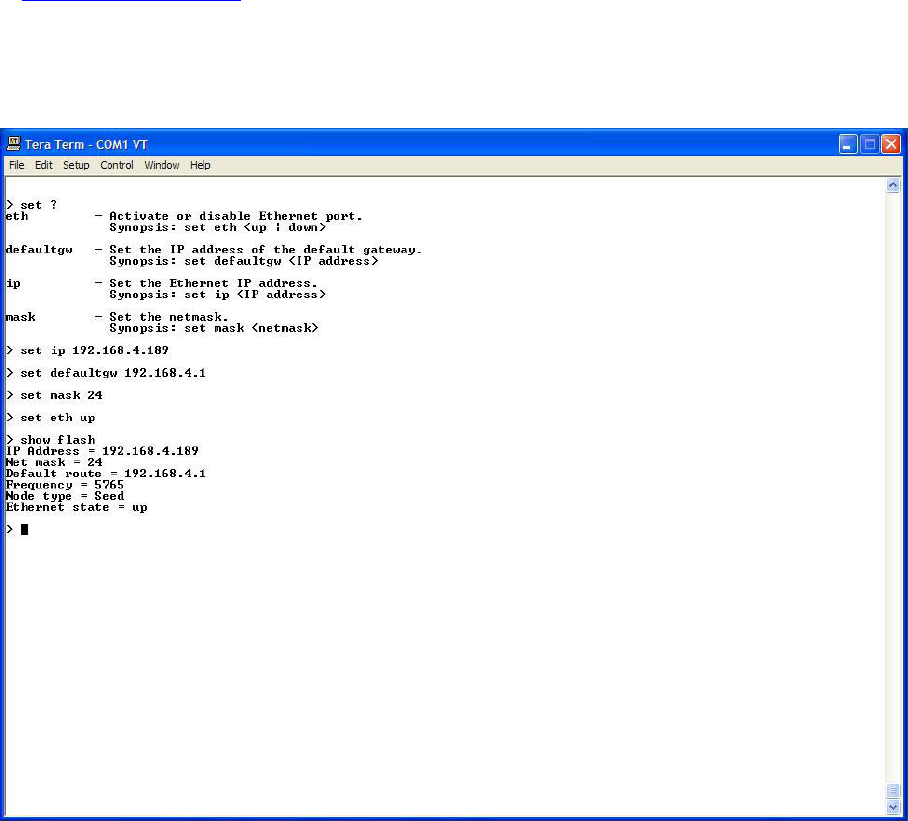Click the 'set defaultgw 192.168.4.1' command
The image size is (908, 821).
(x=105, y=373)
